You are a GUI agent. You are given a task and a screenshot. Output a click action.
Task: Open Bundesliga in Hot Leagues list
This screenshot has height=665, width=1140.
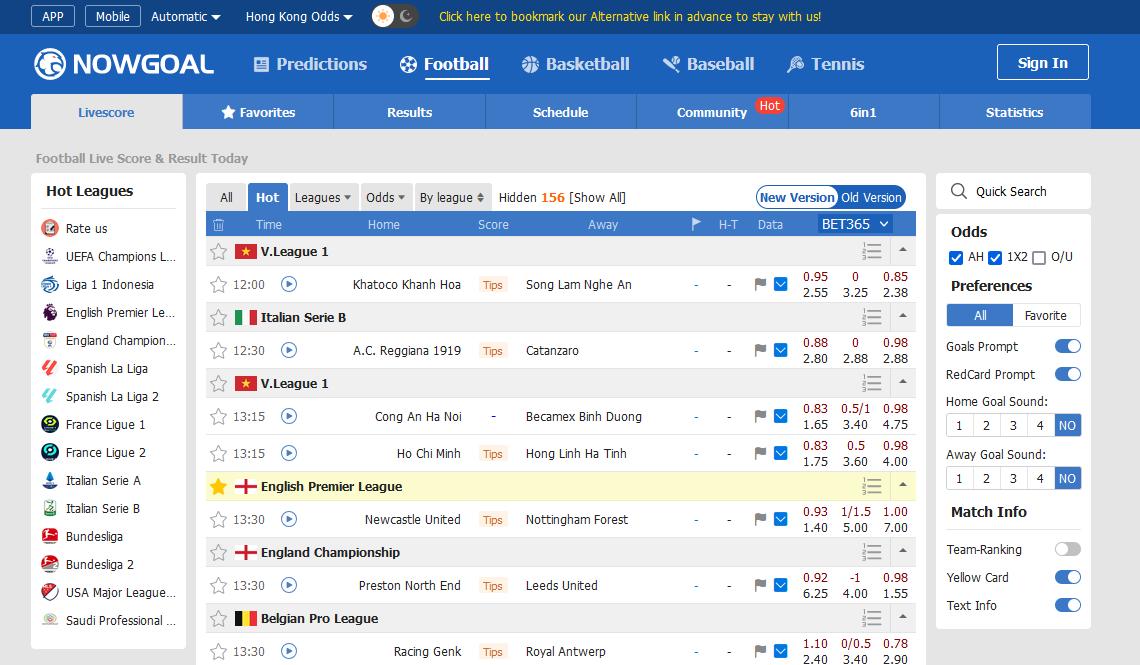click(x=94, y=536)
